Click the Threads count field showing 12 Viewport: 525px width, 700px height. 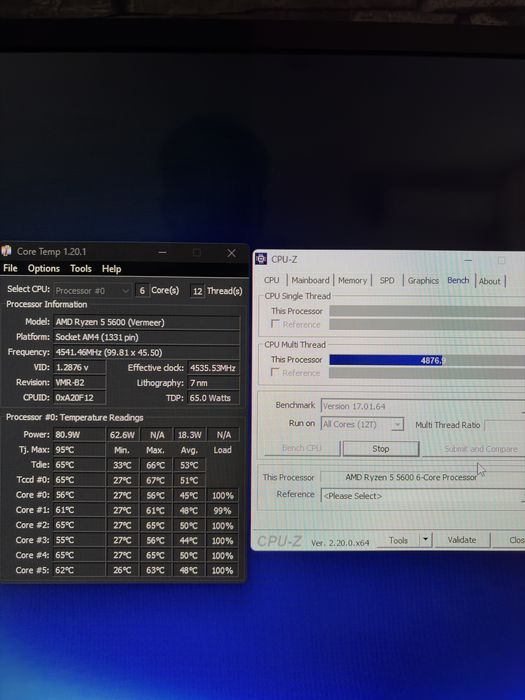point(197,291)
